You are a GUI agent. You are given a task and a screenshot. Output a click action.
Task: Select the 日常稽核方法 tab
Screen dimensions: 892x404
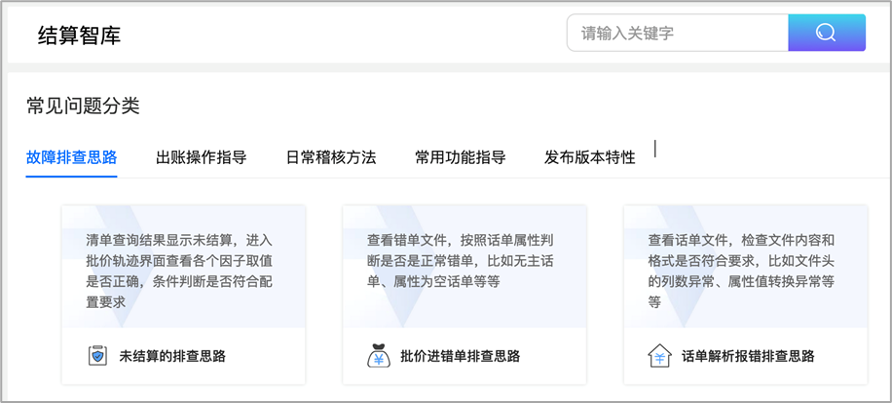tap(331, 158)
